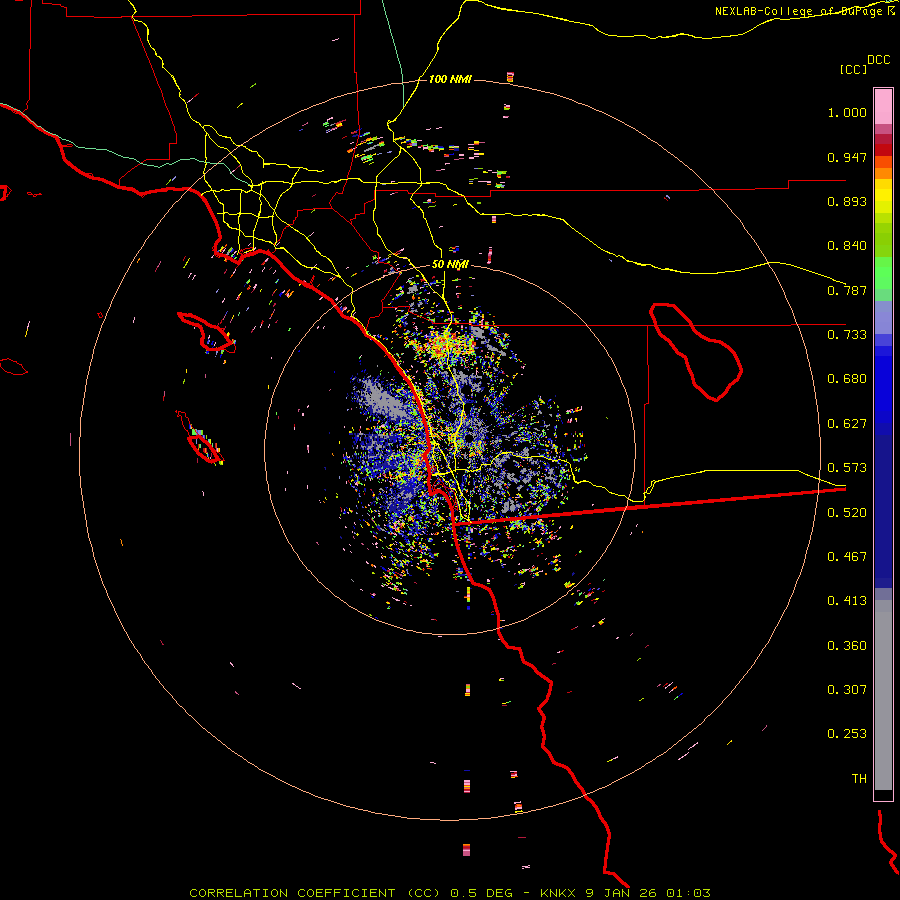This screenshot has width=900, height=900.
Task: Click the gray low-value segment of color scale
Action: [883, 695]
